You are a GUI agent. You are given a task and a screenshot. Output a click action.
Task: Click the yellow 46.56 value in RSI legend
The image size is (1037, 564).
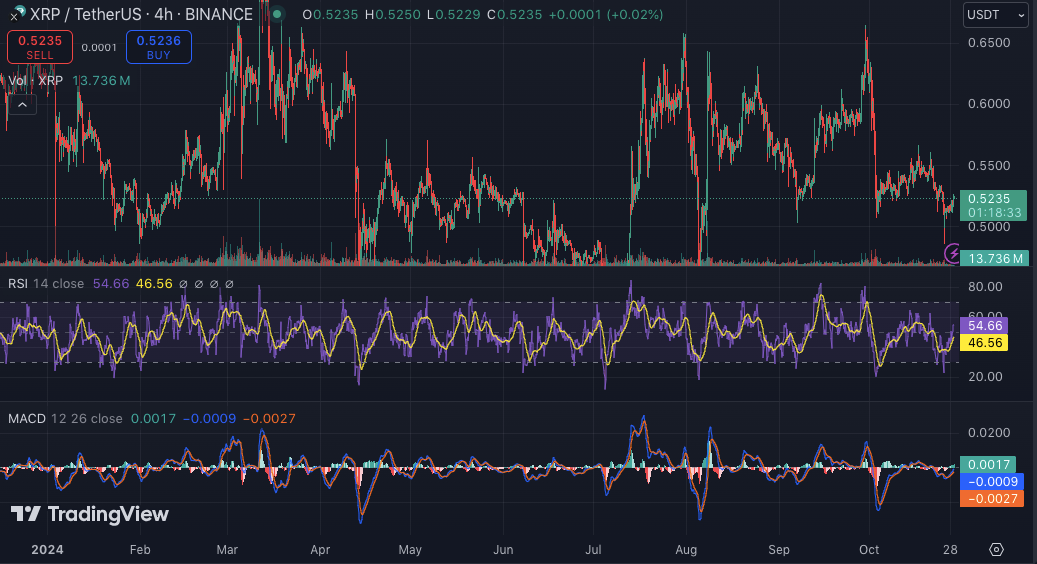coord(154,284)
